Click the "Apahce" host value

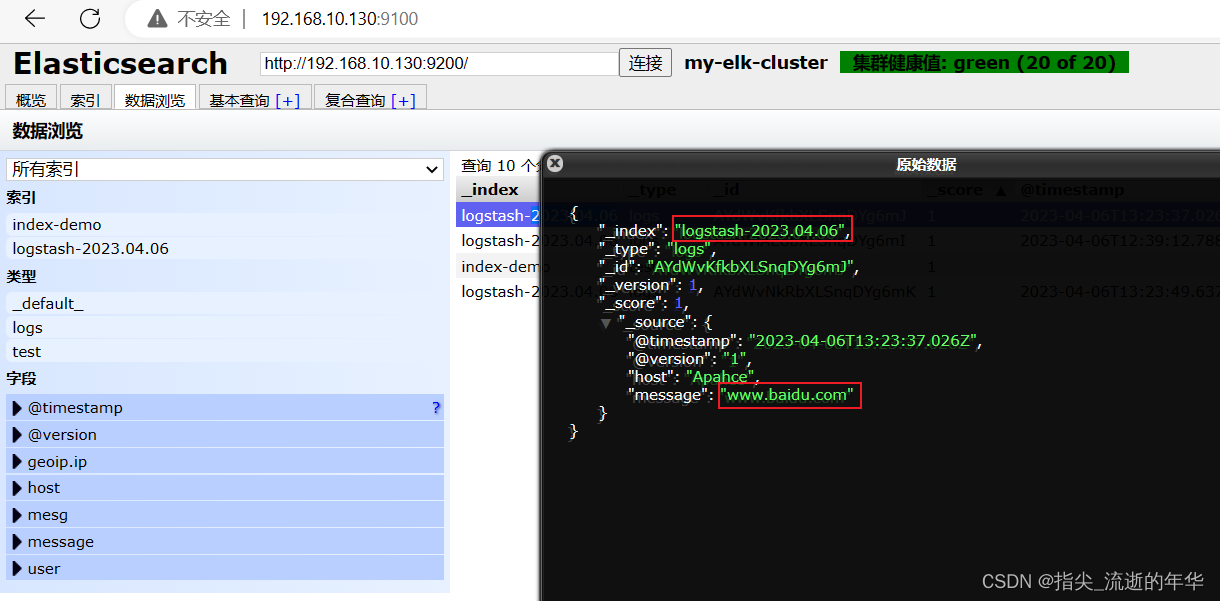(722, 377)
